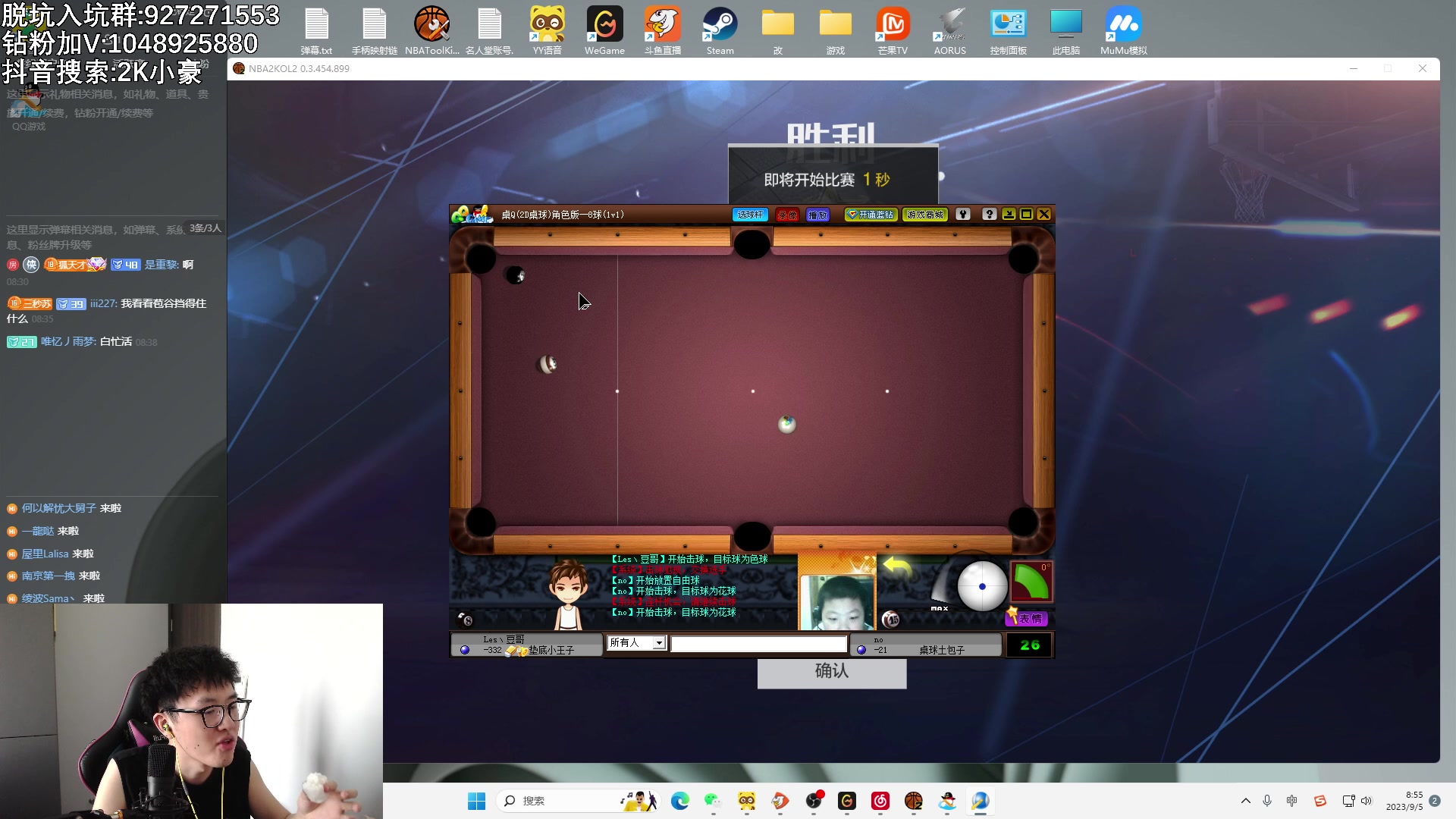1456x819 pixels.
Task: Open the 表情 emoticon button
Action: (1028, 619)
